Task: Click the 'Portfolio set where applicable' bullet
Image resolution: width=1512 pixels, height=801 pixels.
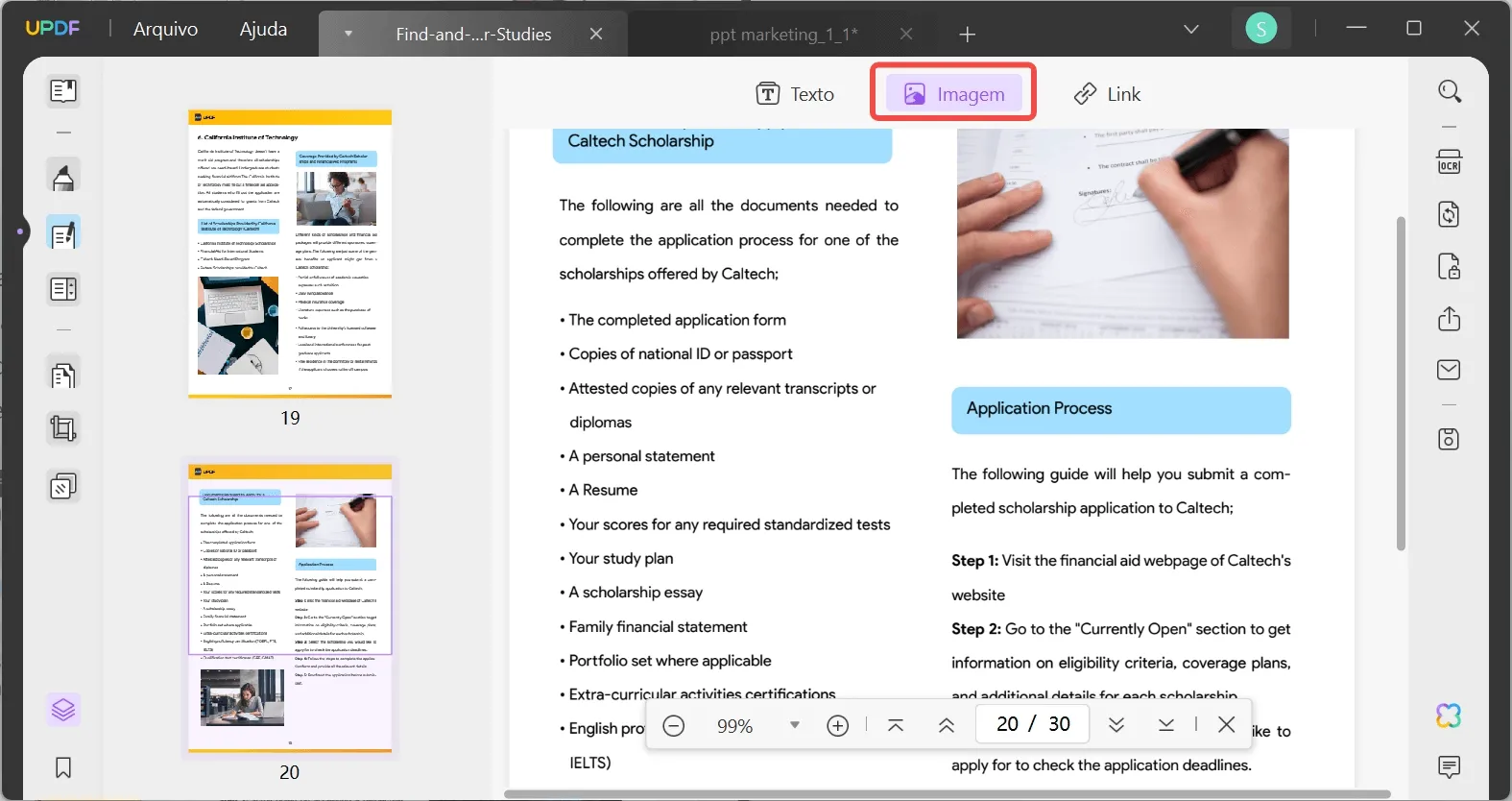Action: point(669,661)
